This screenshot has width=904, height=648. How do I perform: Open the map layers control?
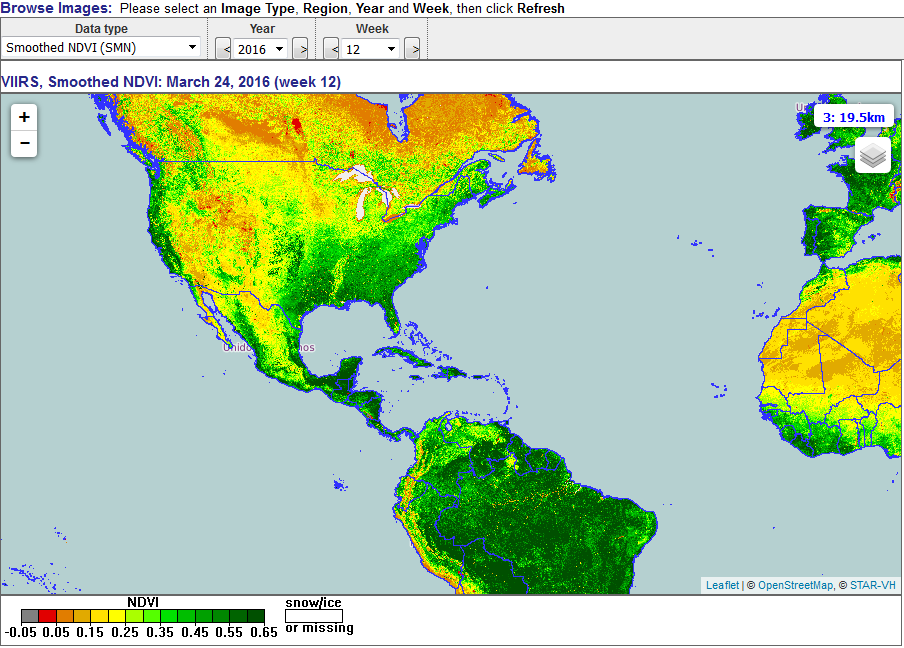pyautogui.click(x=873, y=155)
